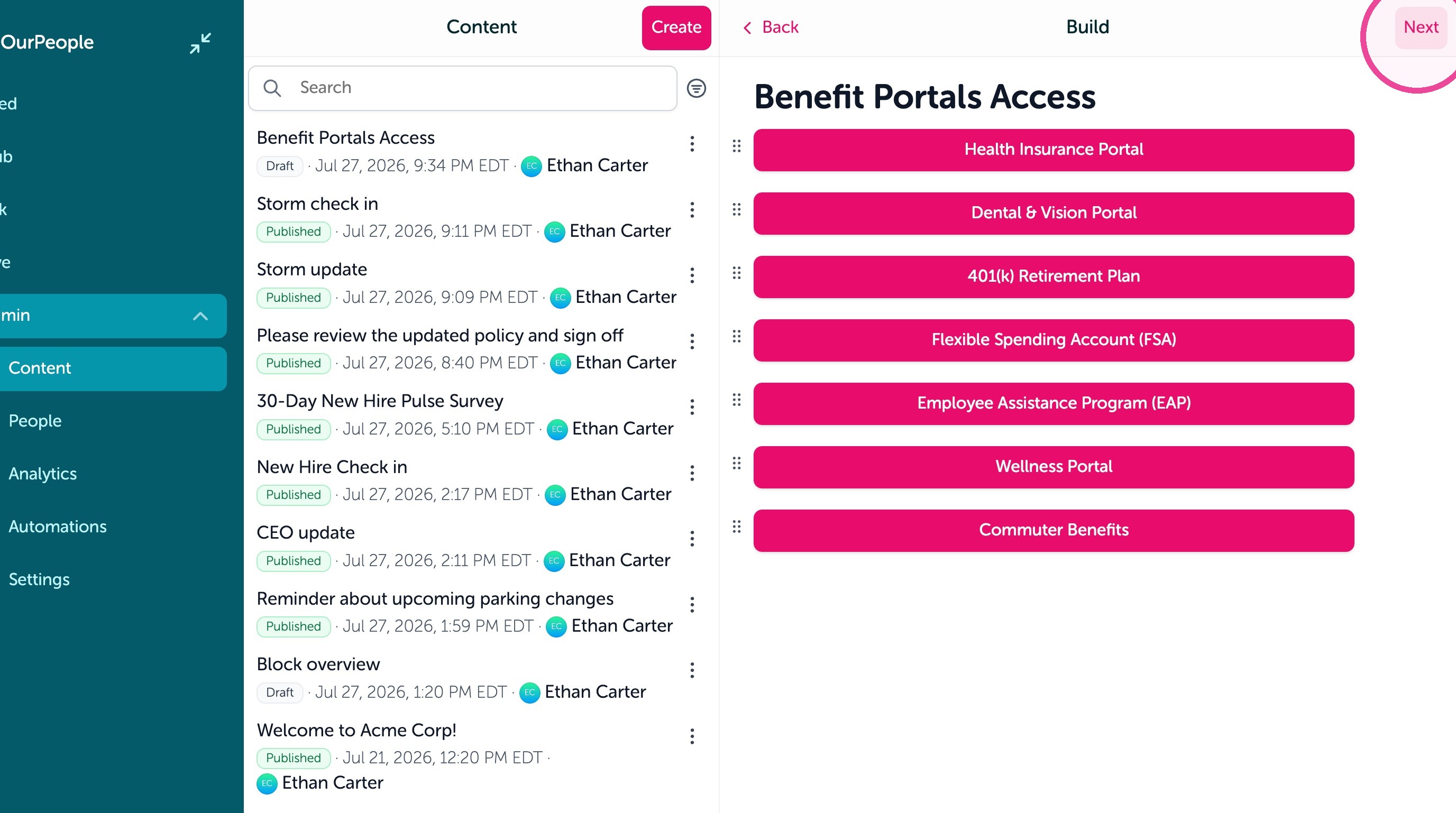The height and width of the screenshot is (813, 1456).
Task: Go to People in the sidebar
Action: (x=35, y=421)
